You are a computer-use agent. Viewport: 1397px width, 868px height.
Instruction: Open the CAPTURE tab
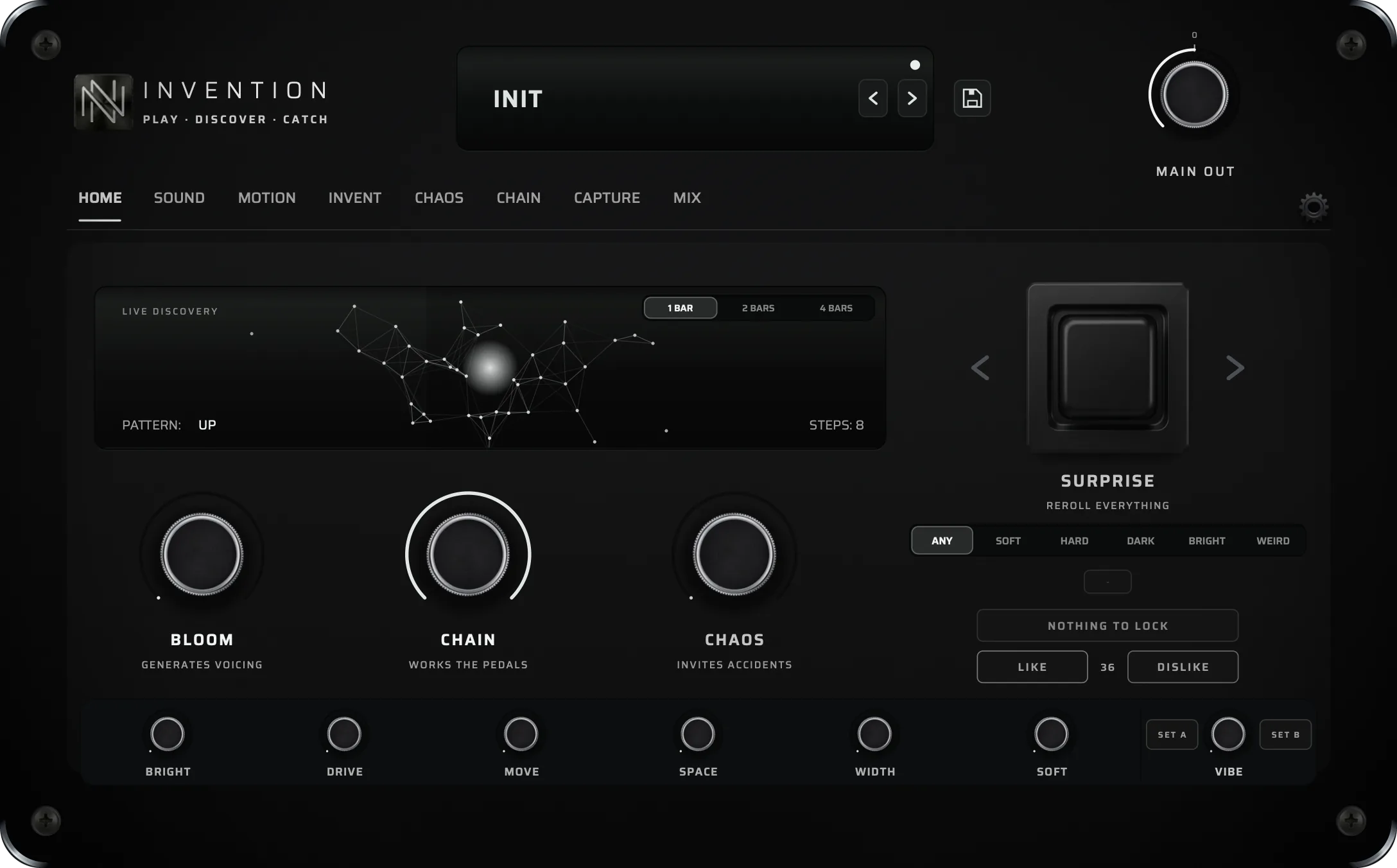click(607, 198)
